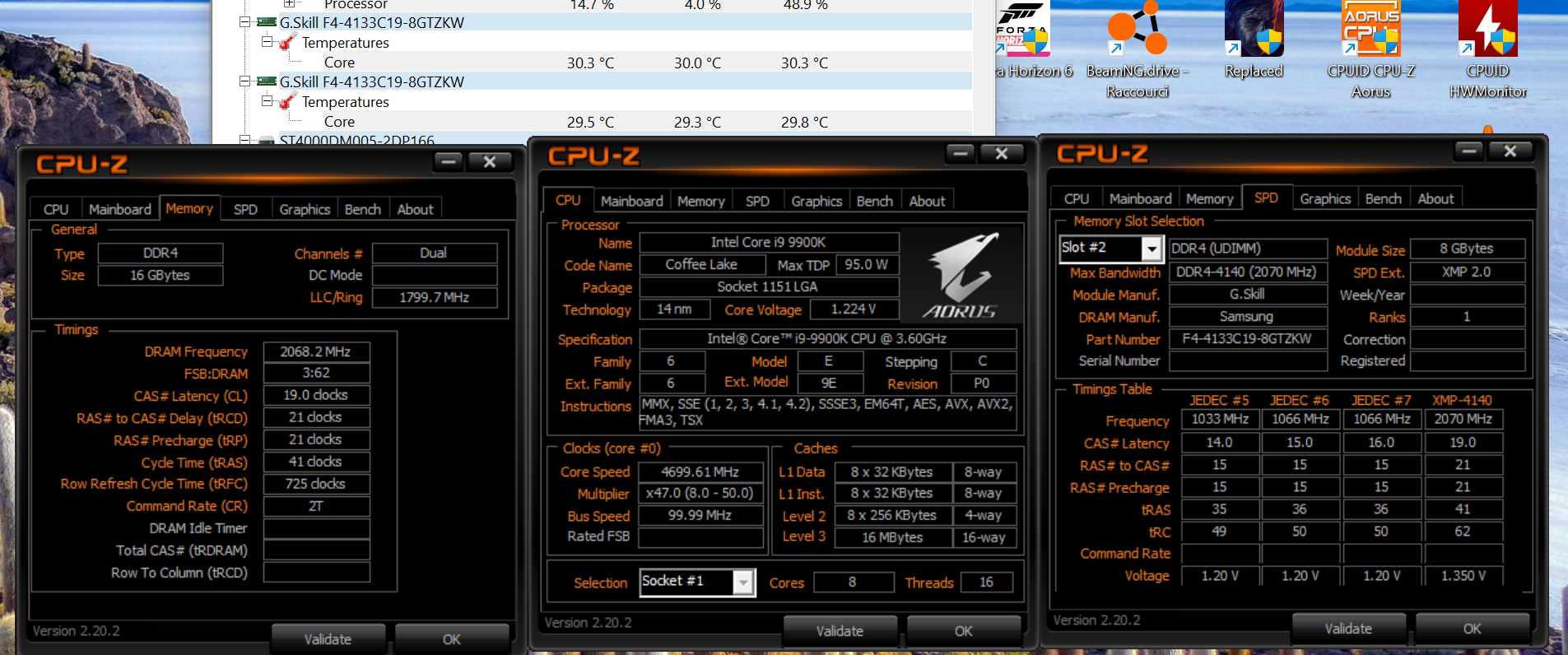Expand the ST4000DM005 drive tree node

244,141
